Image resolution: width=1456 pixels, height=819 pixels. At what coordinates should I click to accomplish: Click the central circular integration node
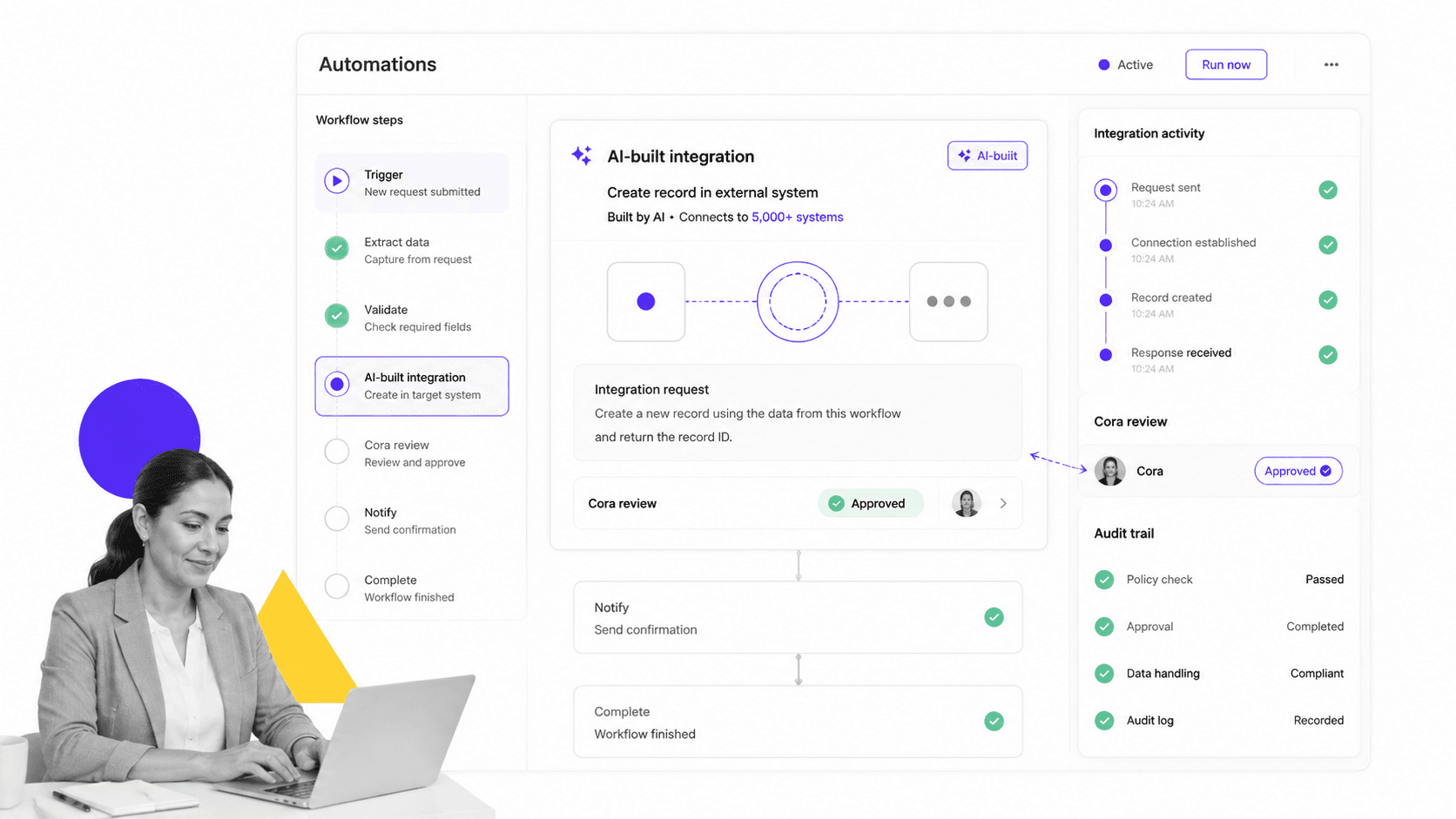pyautogui.click(x=798, y=301)
